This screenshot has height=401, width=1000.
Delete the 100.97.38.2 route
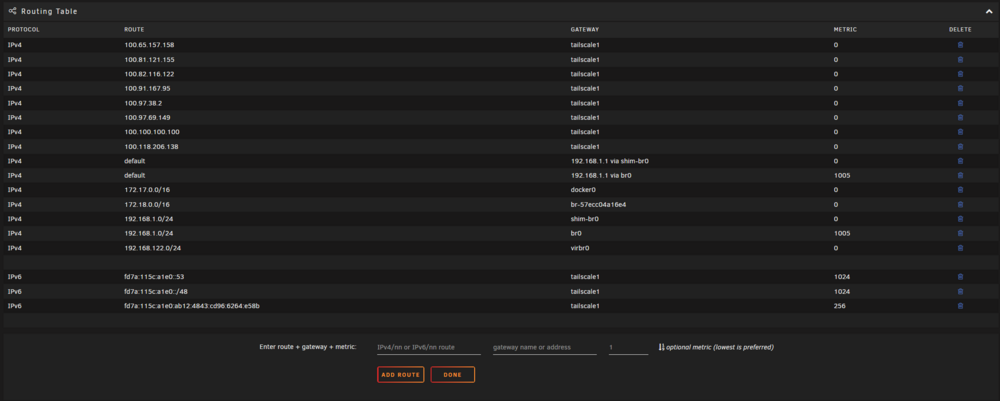pos(960,103)
